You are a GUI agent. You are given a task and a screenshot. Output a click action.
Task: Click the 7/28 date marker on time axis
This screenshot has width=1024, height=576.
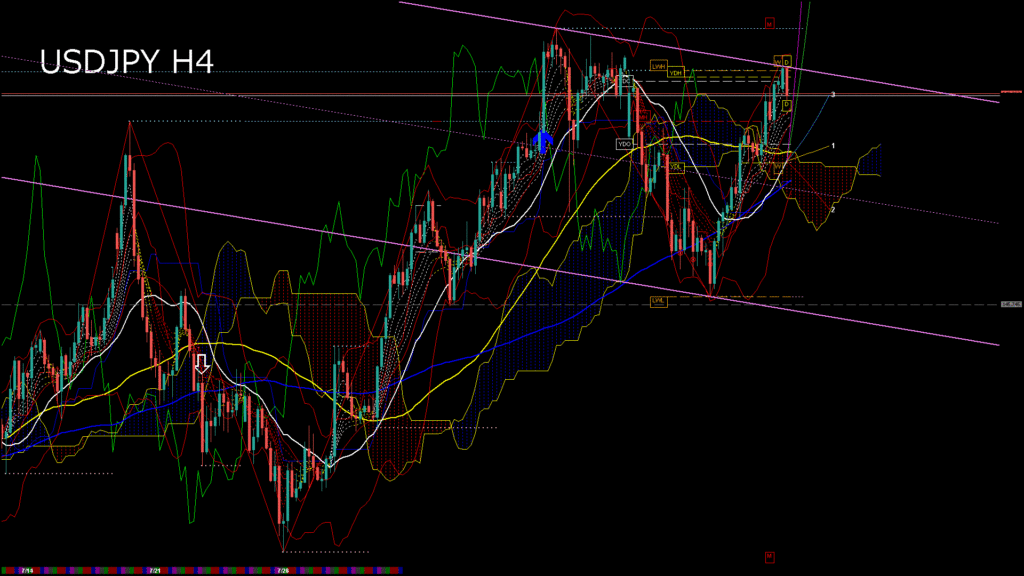(283, 571)
